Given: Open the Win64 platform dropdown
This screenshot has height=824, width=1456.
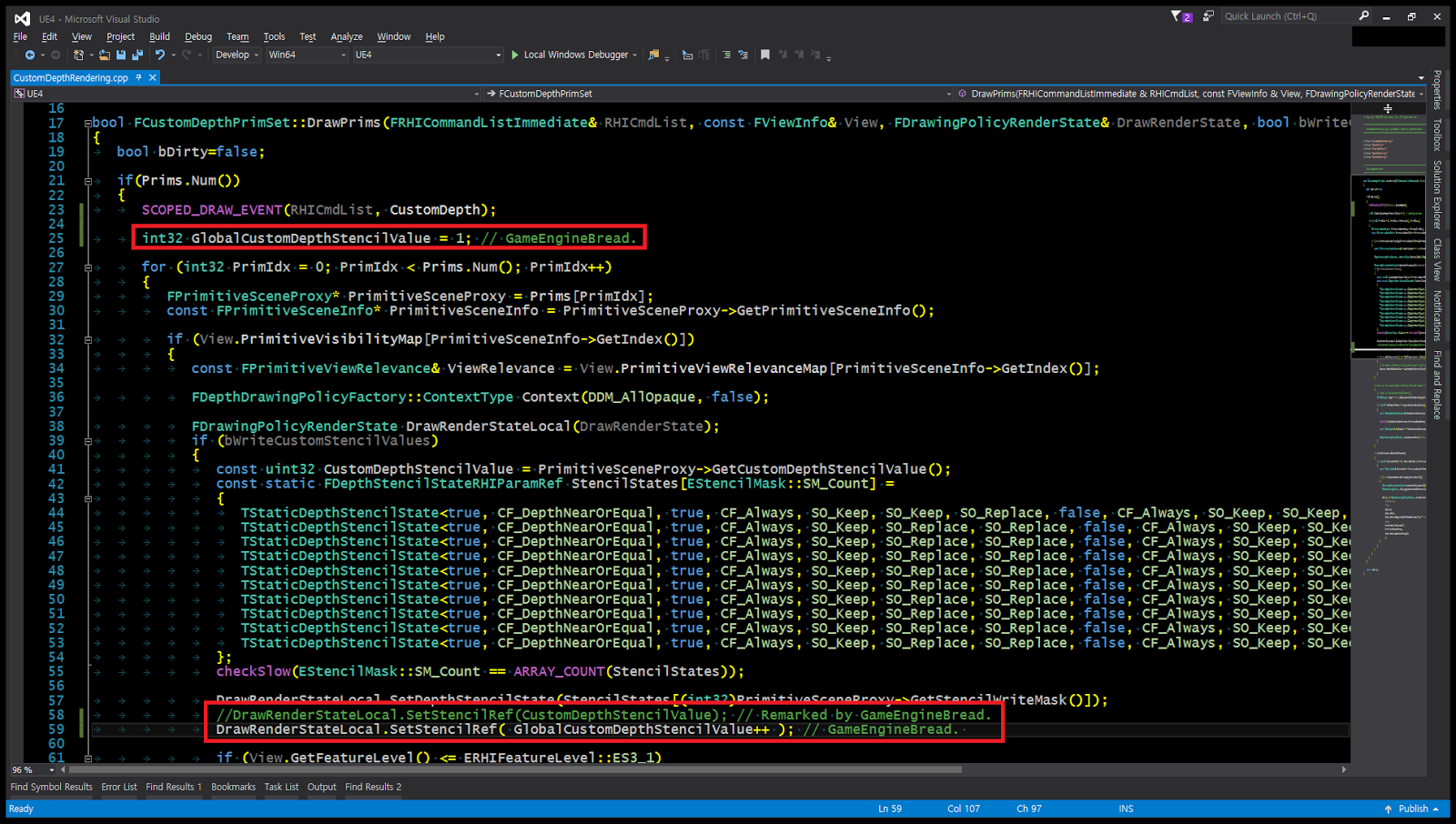Looking at the screenshot, I should (x=307, y=55).
